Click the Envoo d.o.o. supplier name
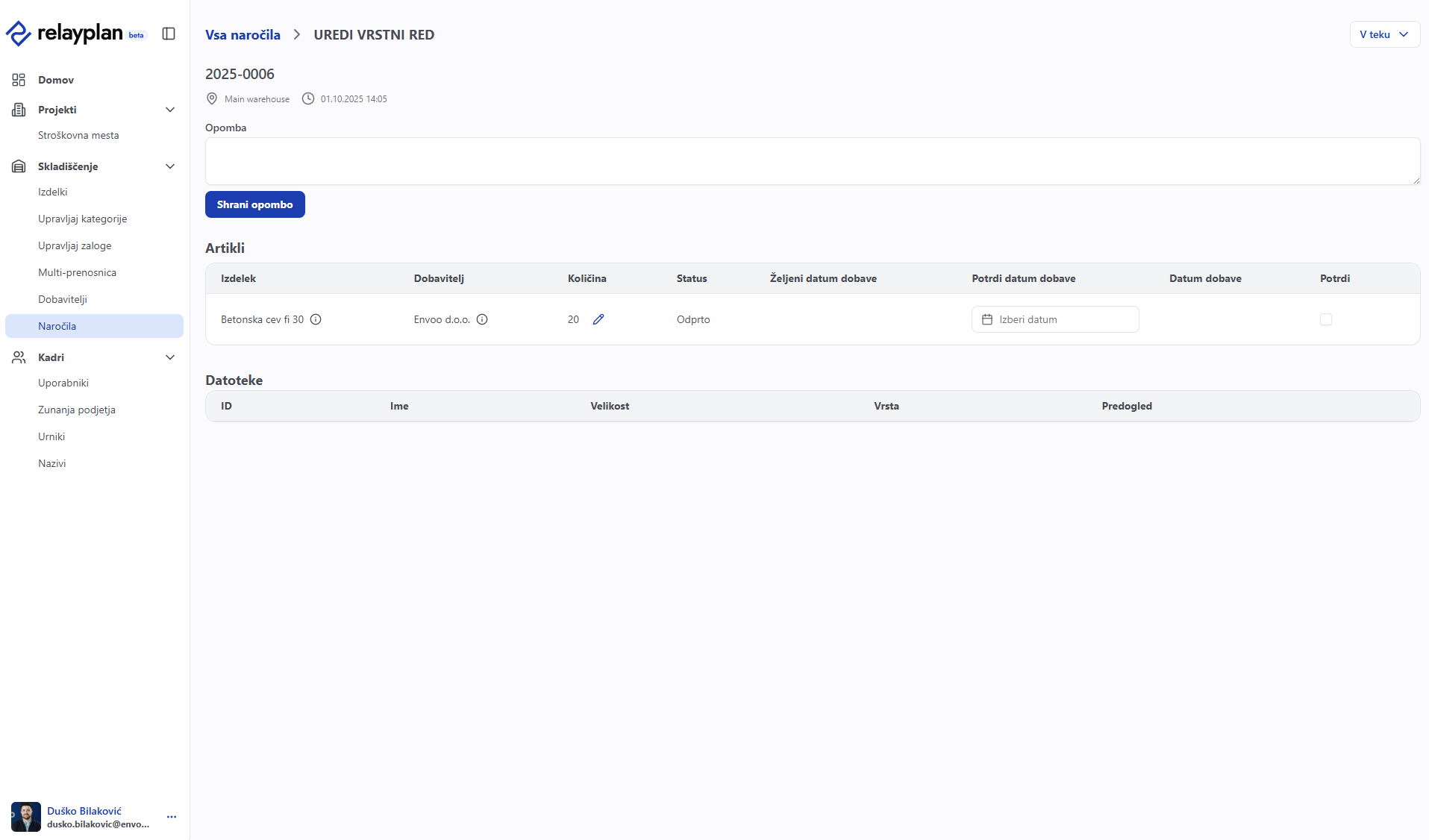 442,319
